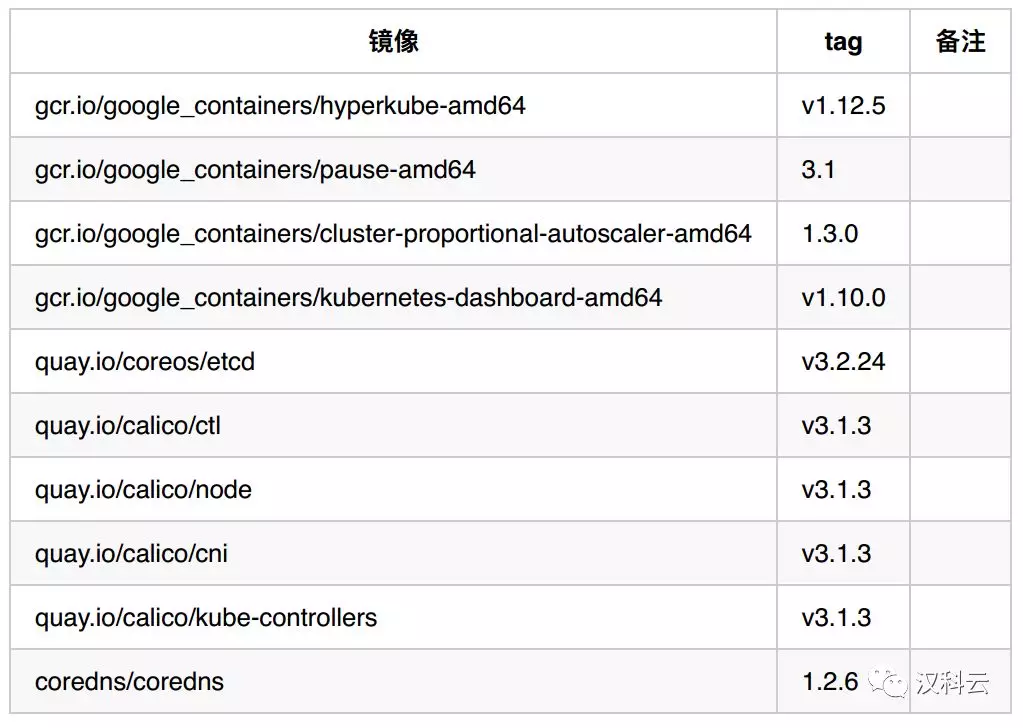The width and height of the screenshot is (1023, 728).
Task: Click the 镜像 column header
Action: (393, 41)
